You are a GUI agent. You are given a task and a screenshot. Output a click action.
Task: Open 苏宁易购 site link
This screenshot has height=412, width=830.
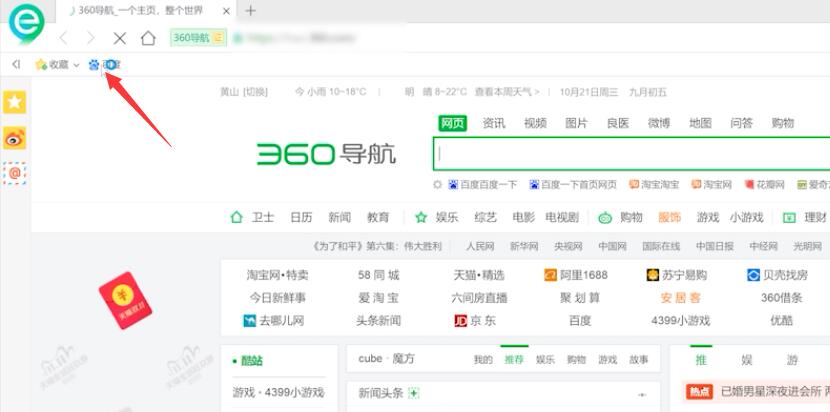(x=677, y=275)
